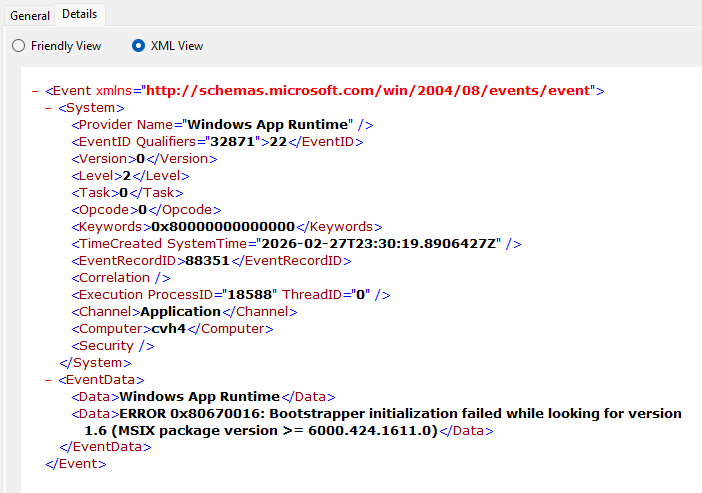Screen dimensions: 702x493
Task: Click the EventID value 22
Action: pyautogui.click(x=278, y=141)
